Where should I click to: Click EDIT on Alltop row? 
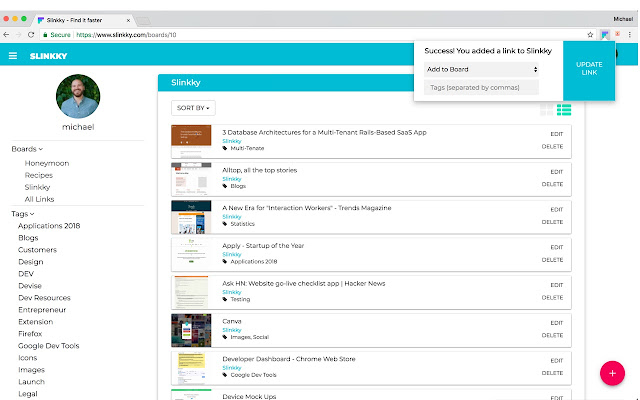556,172
